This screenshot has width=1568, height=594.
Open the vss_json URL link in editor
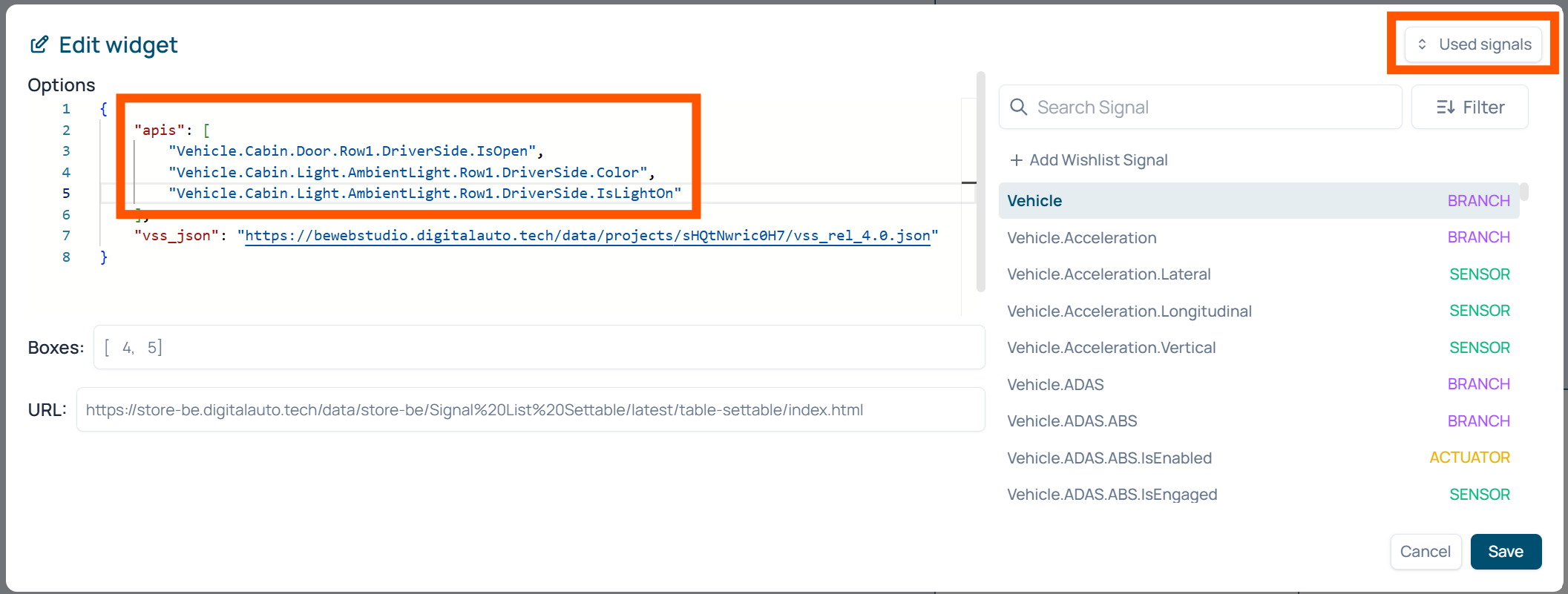tap(587, 236)
